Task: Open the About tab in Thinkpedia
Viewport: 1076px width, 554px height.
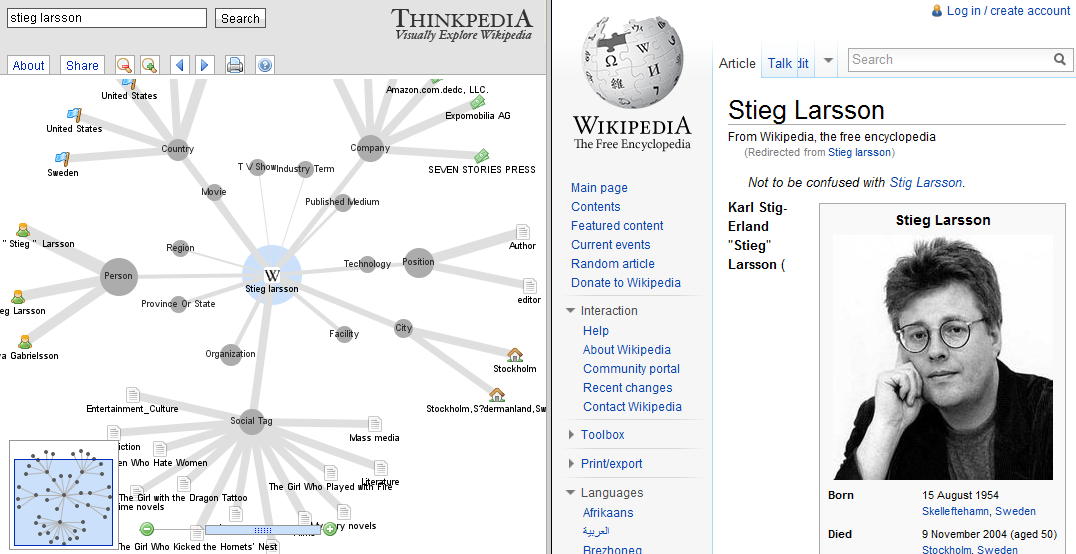Action: [28, 65]
